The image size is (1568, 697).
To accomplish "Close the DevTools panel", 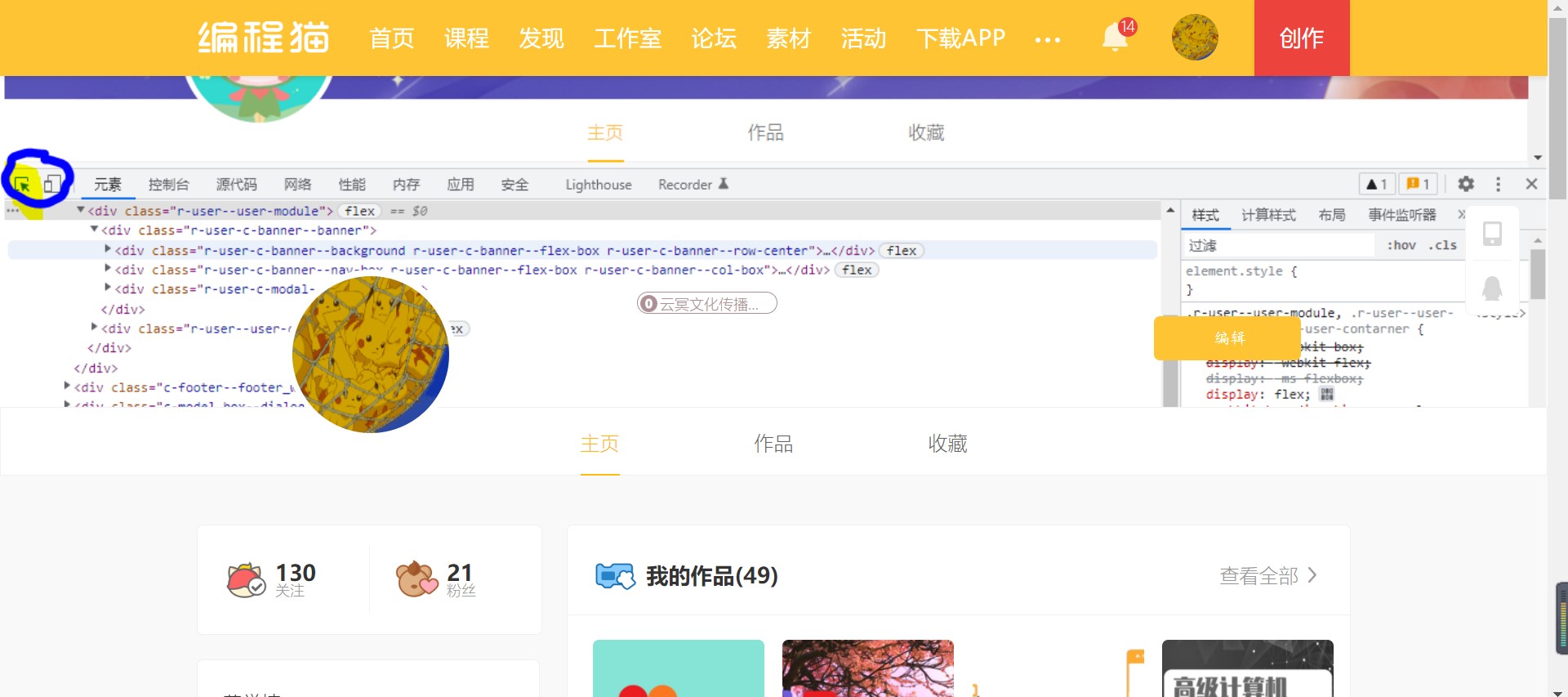I will [x=1531, y=184].
